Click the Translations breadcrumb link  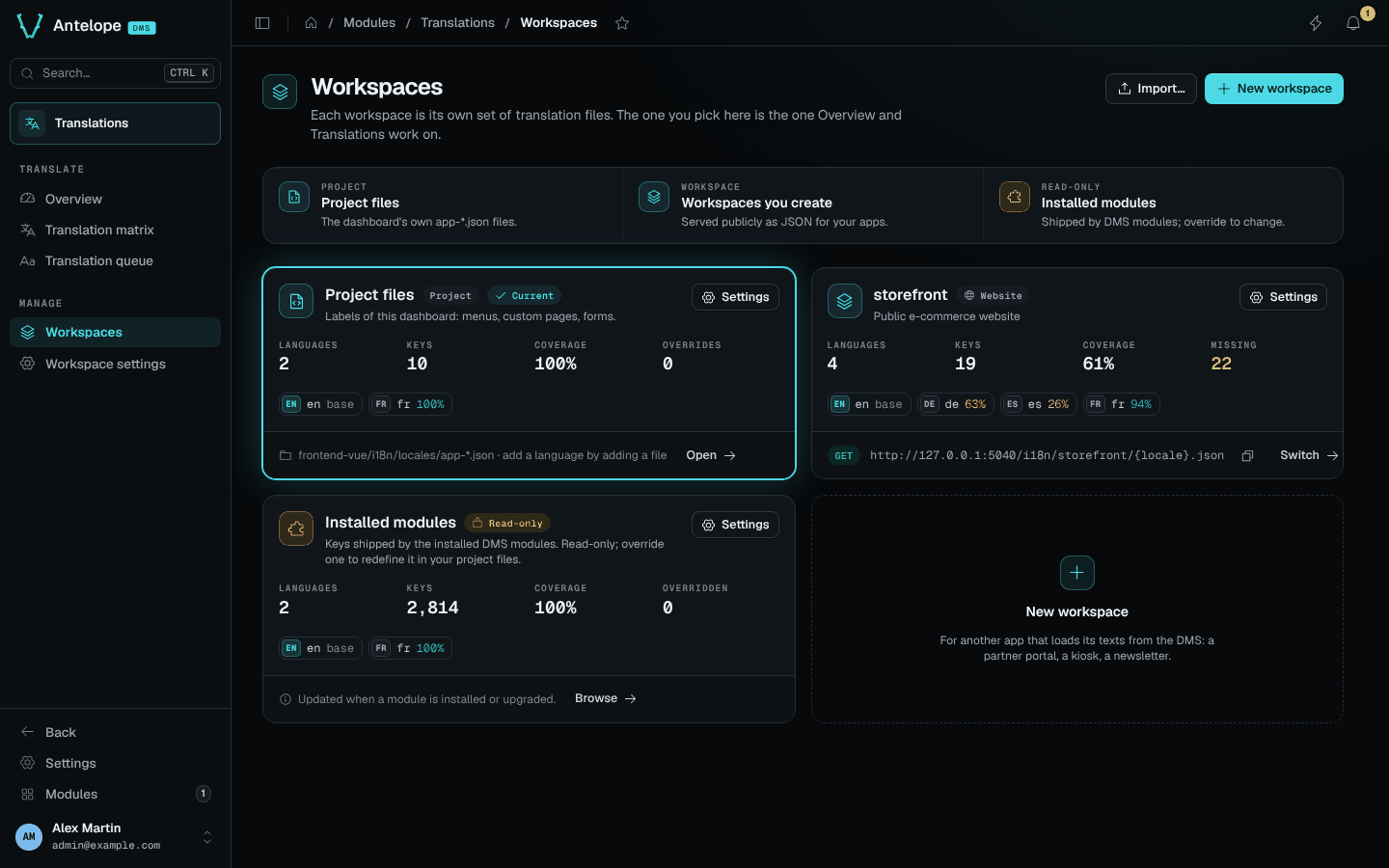pyautogui.click(x=457, y=23)
